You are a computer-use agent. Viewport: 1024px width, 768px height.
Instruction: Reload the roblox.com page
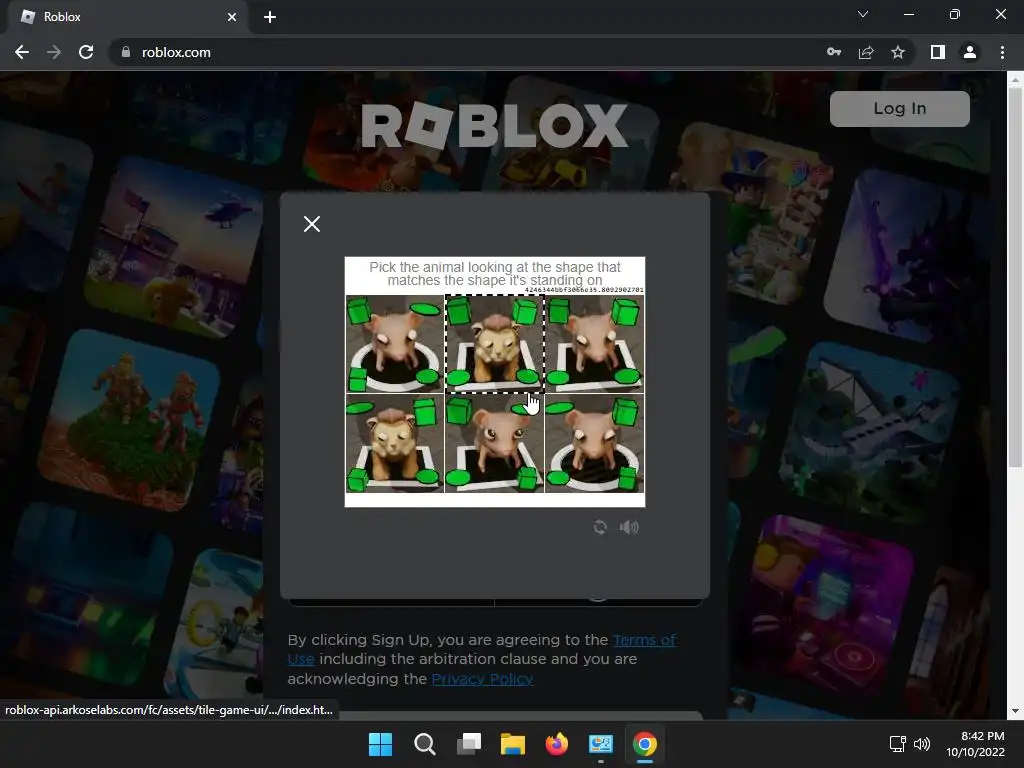[x=86, y=52]
